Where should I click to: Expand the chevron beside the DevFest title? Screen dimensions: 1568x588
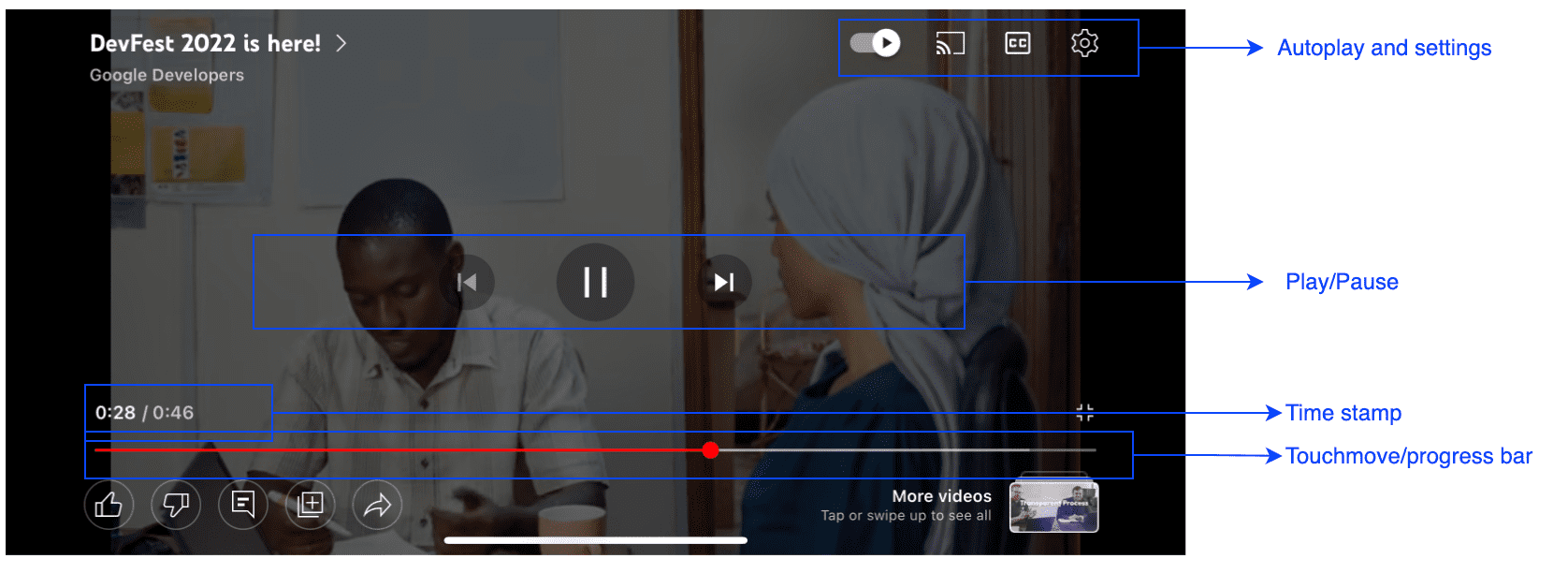pos(341,43)
